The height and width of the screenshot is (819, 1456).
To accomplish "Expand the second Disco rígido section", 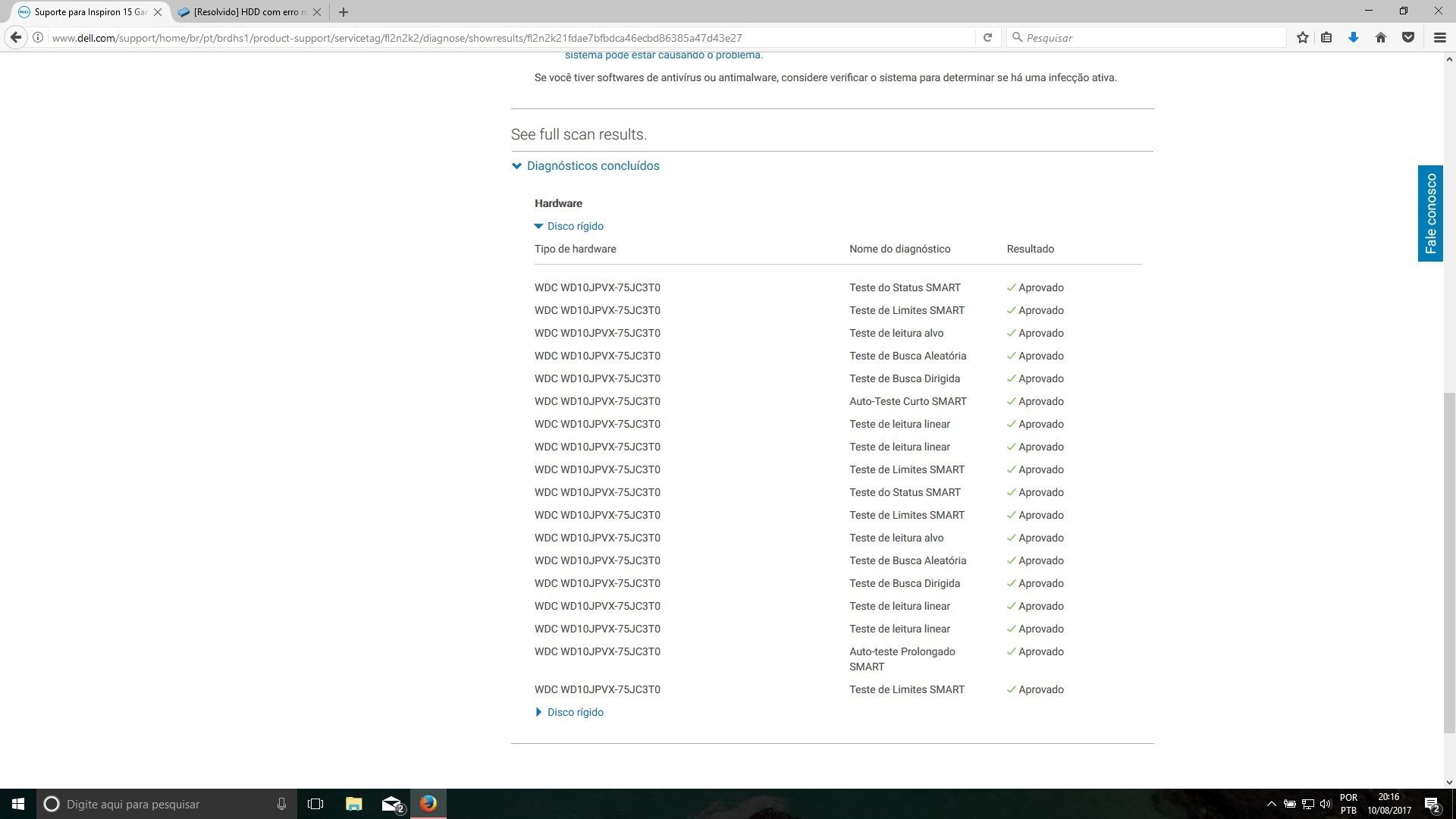I will click(x=569, y=712).
